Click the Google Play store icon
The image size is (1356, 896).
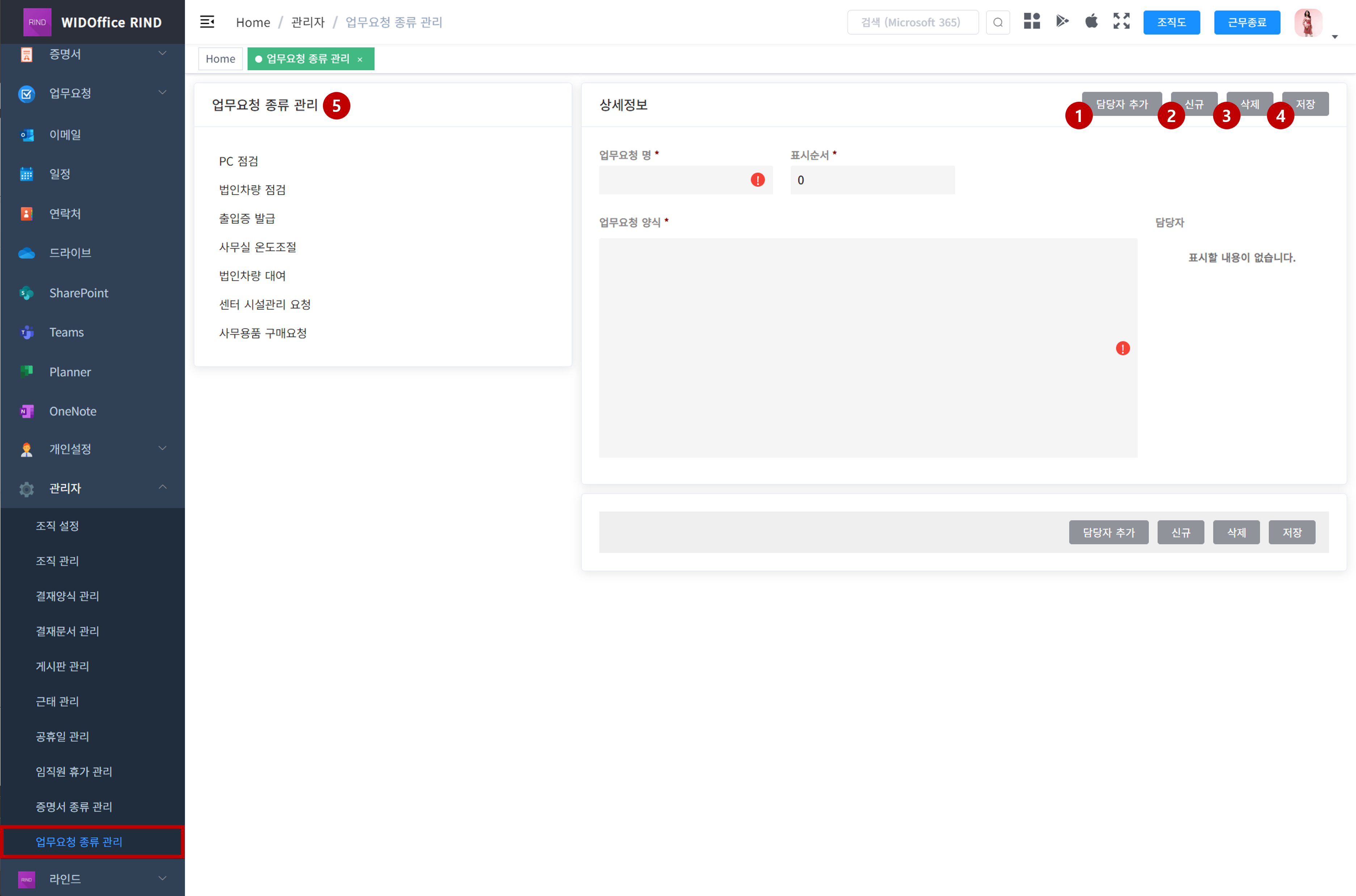(1062, 22)
